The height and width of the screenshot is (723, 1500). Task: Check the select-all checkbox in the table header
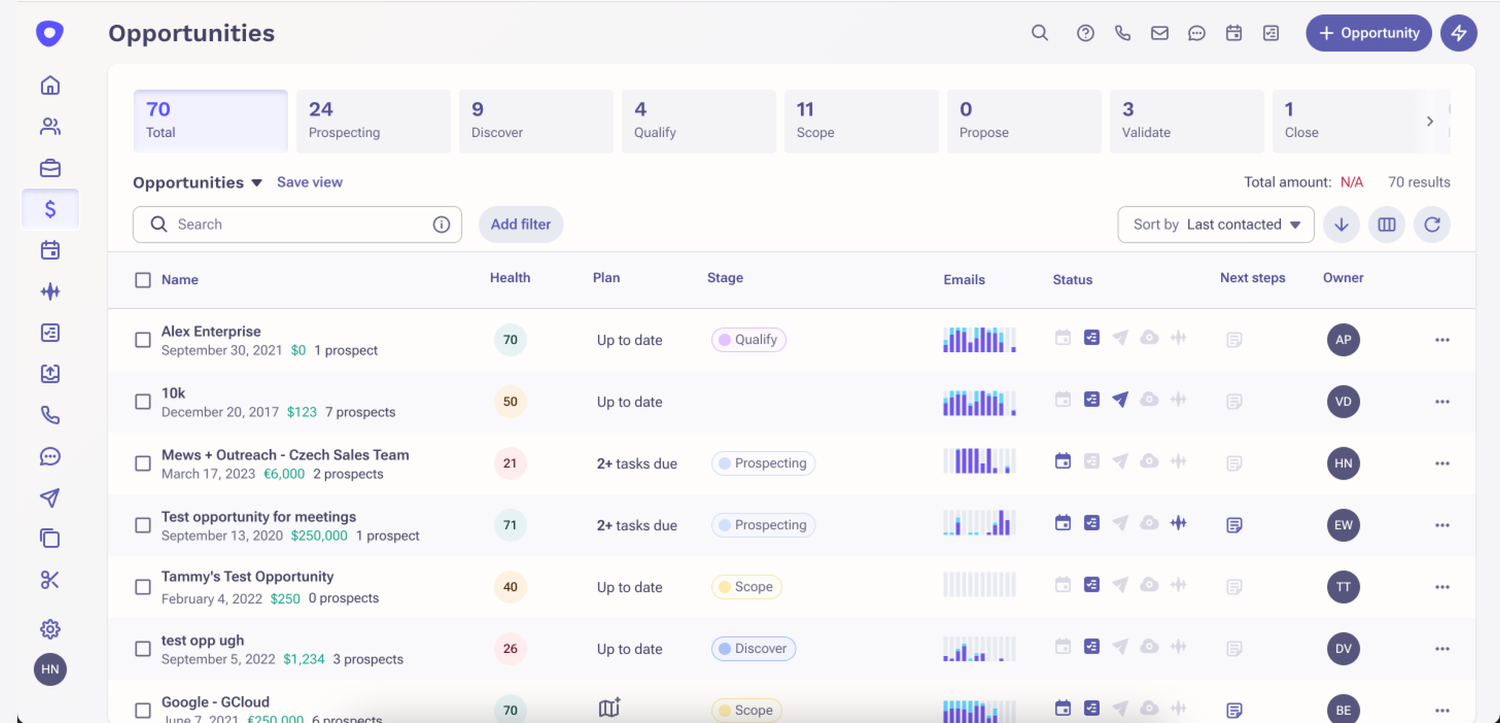click(x=143, y=280)
